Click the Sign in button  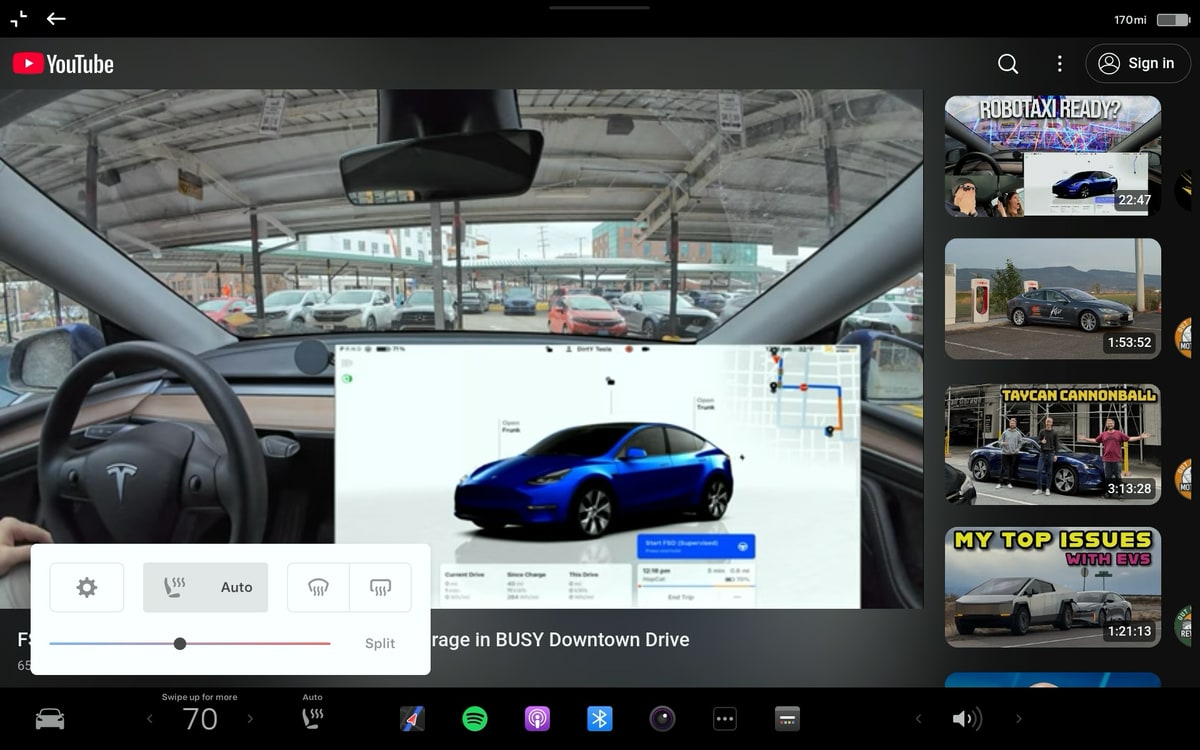(x=1138, y=62)
